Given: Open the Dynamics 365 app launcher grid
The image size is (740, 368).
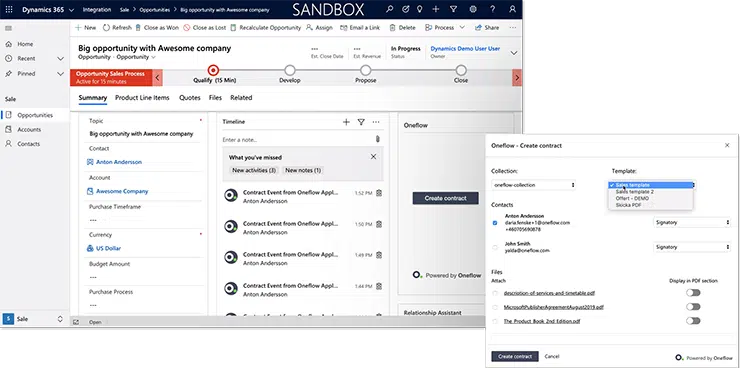Looking at the screenshot, I should click(8, 9).
